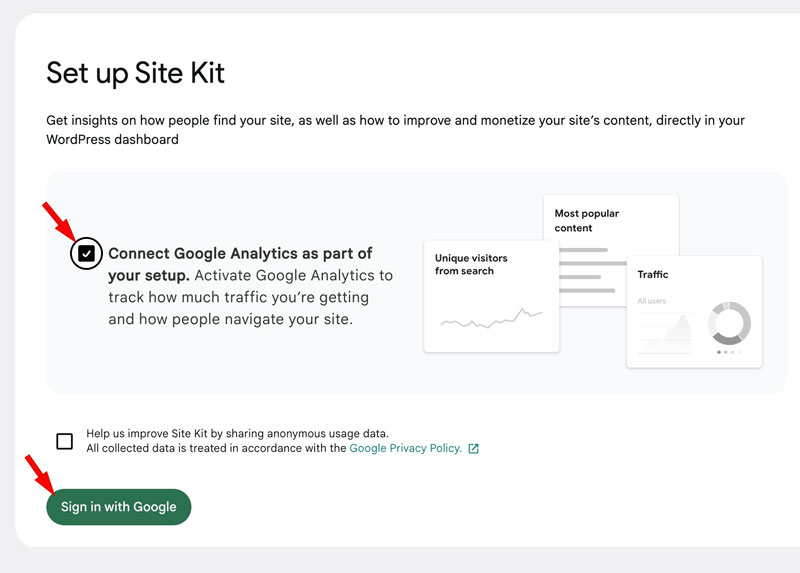Viewport: 800px width, 573px height.
Task: Click the Traffic card title
Action: pos(653,274)
